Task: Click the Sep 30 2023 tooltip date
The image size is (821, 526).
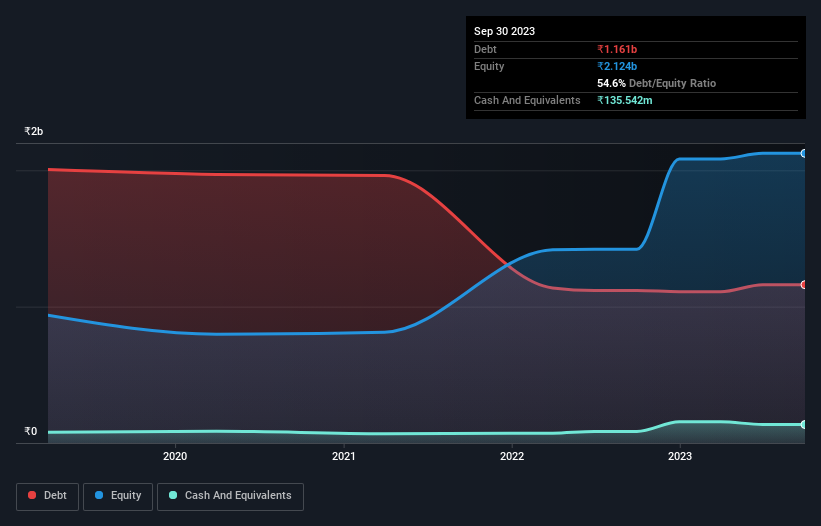Action: [x=504, y=31]
